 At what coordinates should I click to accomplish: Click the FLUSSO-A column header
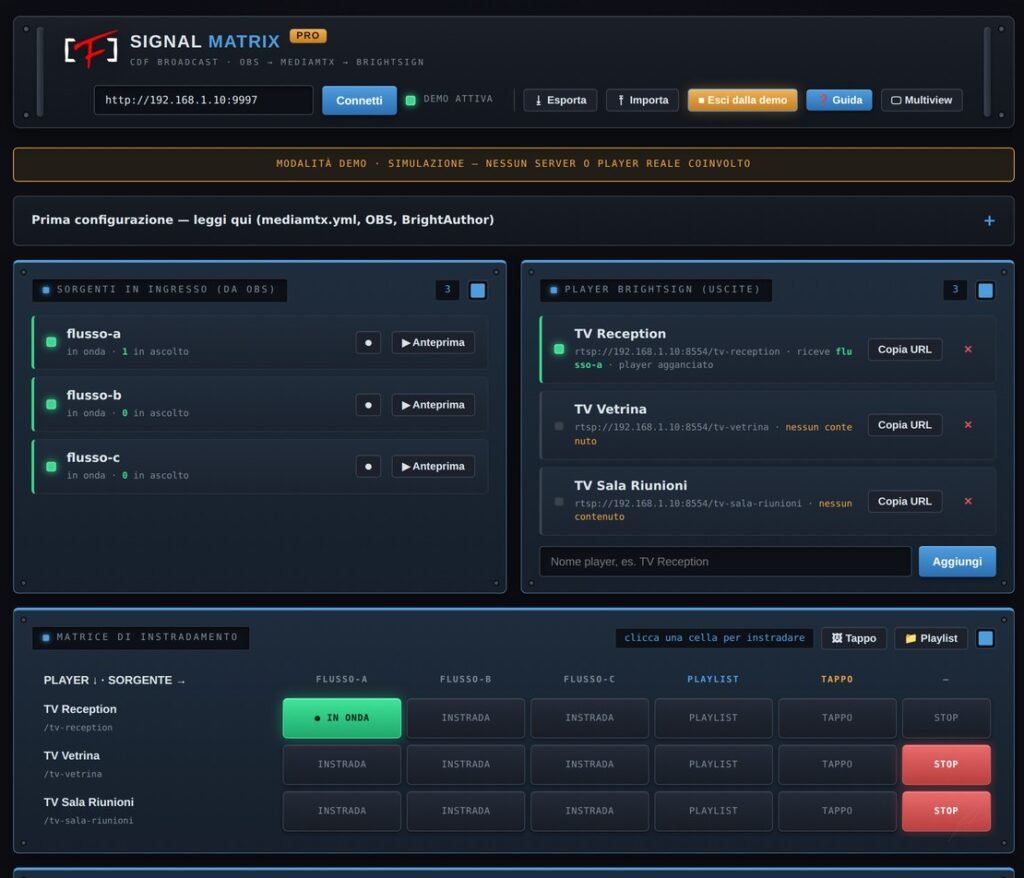tap(342, 679)
